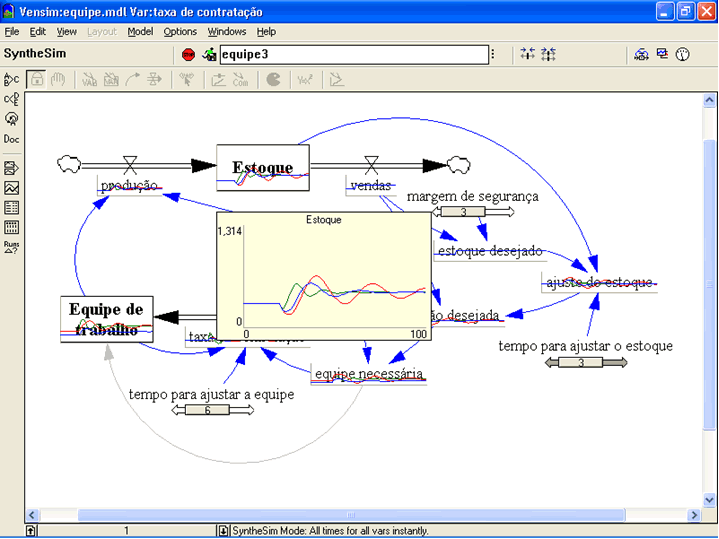Click tempo para ajustar o estoque slider
This screenshot has width=719, height=539.
pyautogui.click(x=585, y=362)
